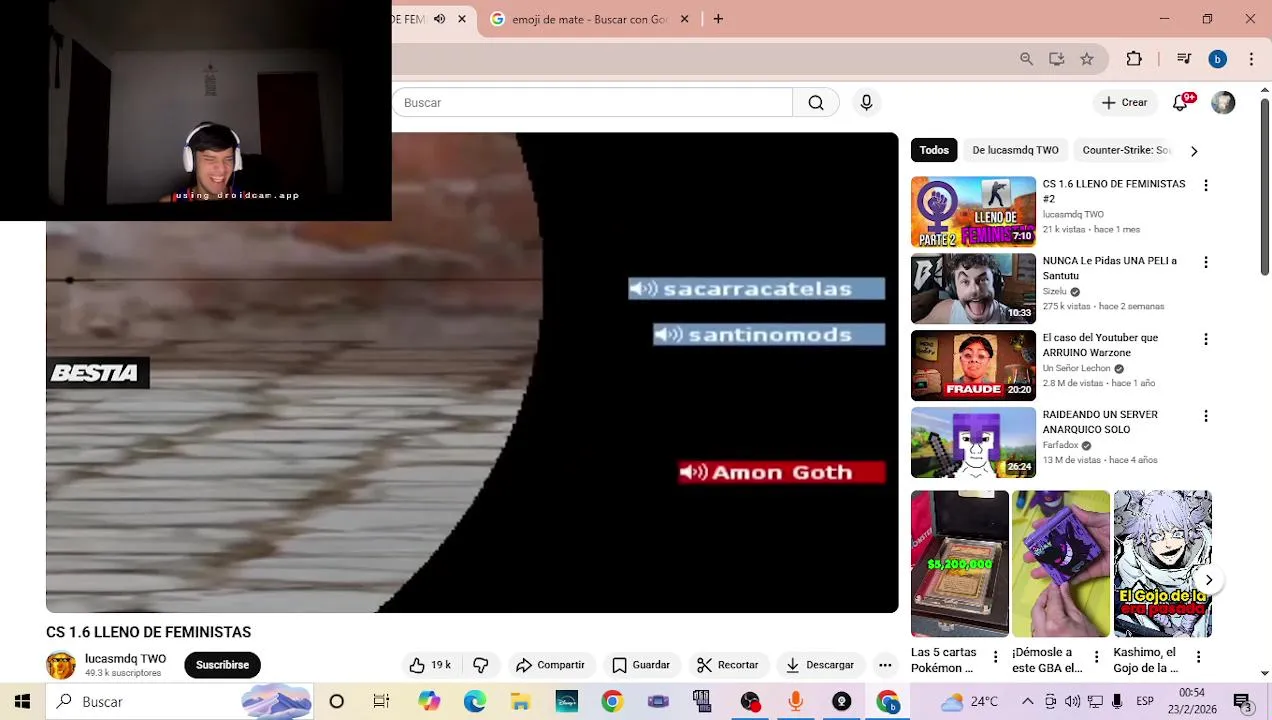This screenshot has width=1272, height=720.
Task: Open 'Sizelu' channel name link
Action: pyautogui.click(x=1054, y=292)
